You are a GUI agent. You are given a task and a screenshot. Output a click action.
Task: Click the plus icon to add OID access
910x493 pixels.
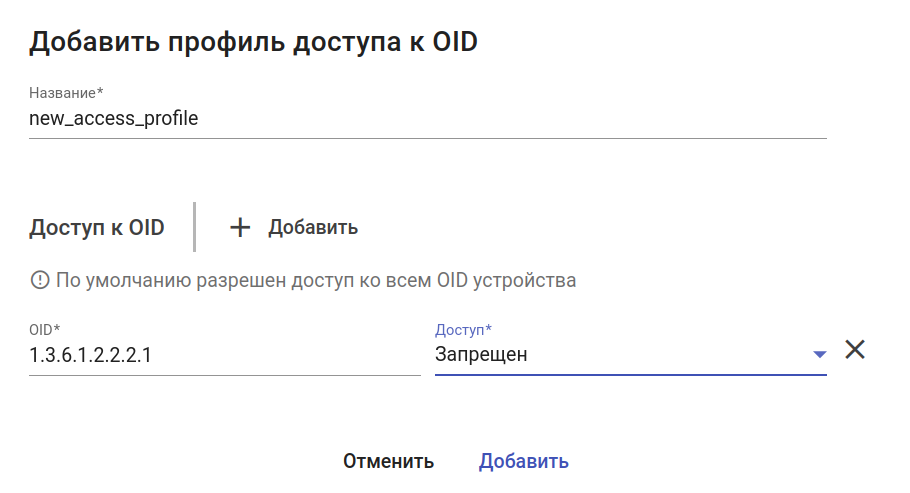[x=240, y=227]
